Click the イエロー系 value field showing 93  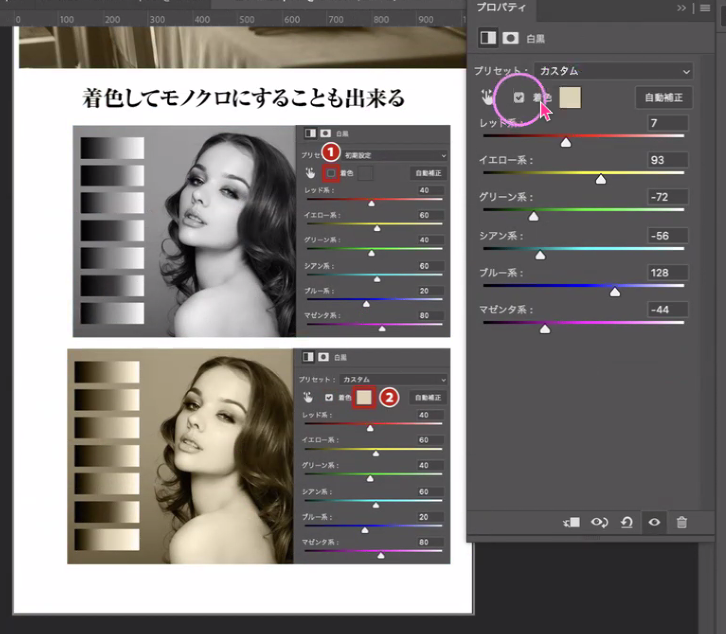click(666, 160)
